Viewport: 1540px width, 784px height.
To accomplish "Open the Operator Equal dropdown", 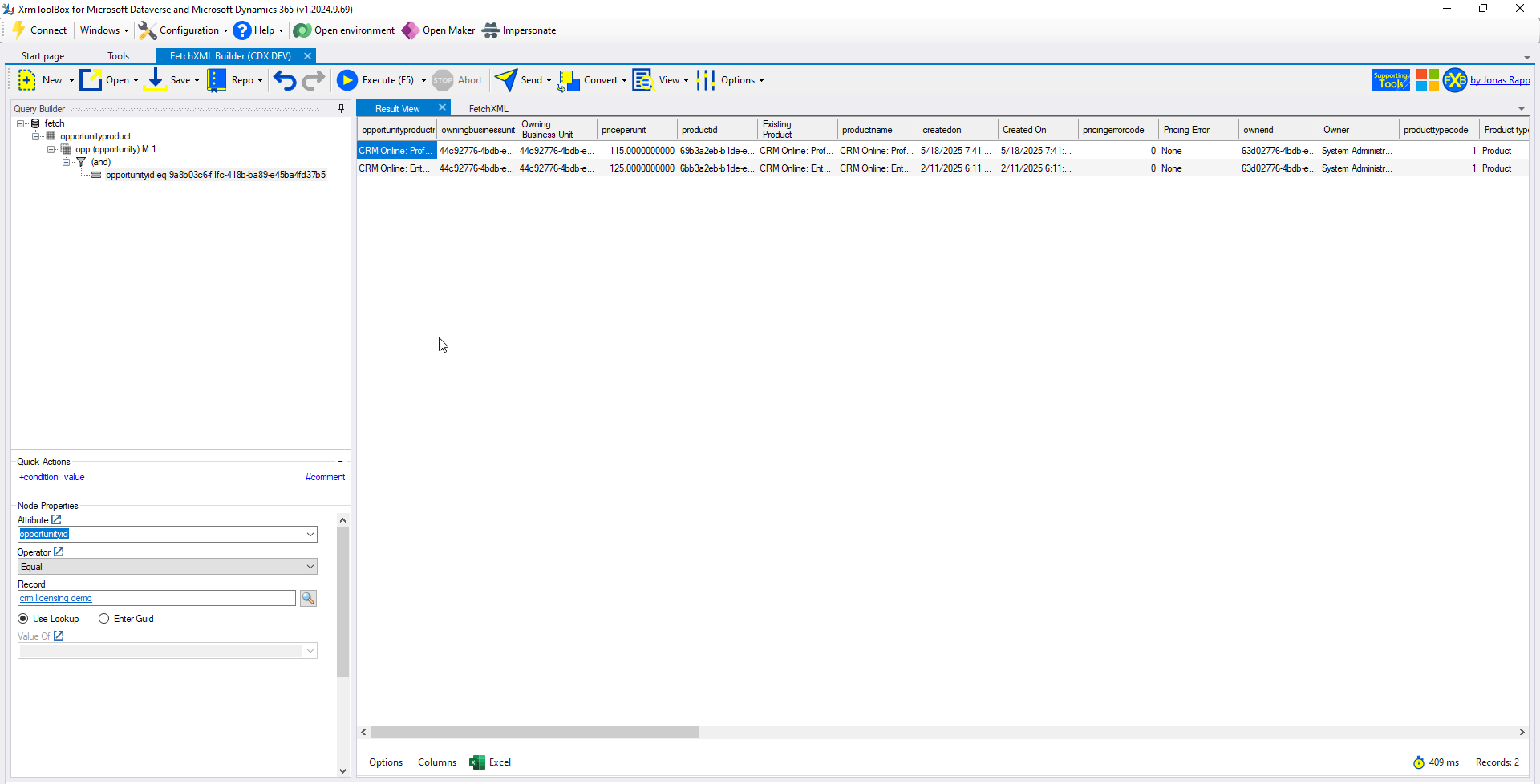I will (x=310, y=567).
